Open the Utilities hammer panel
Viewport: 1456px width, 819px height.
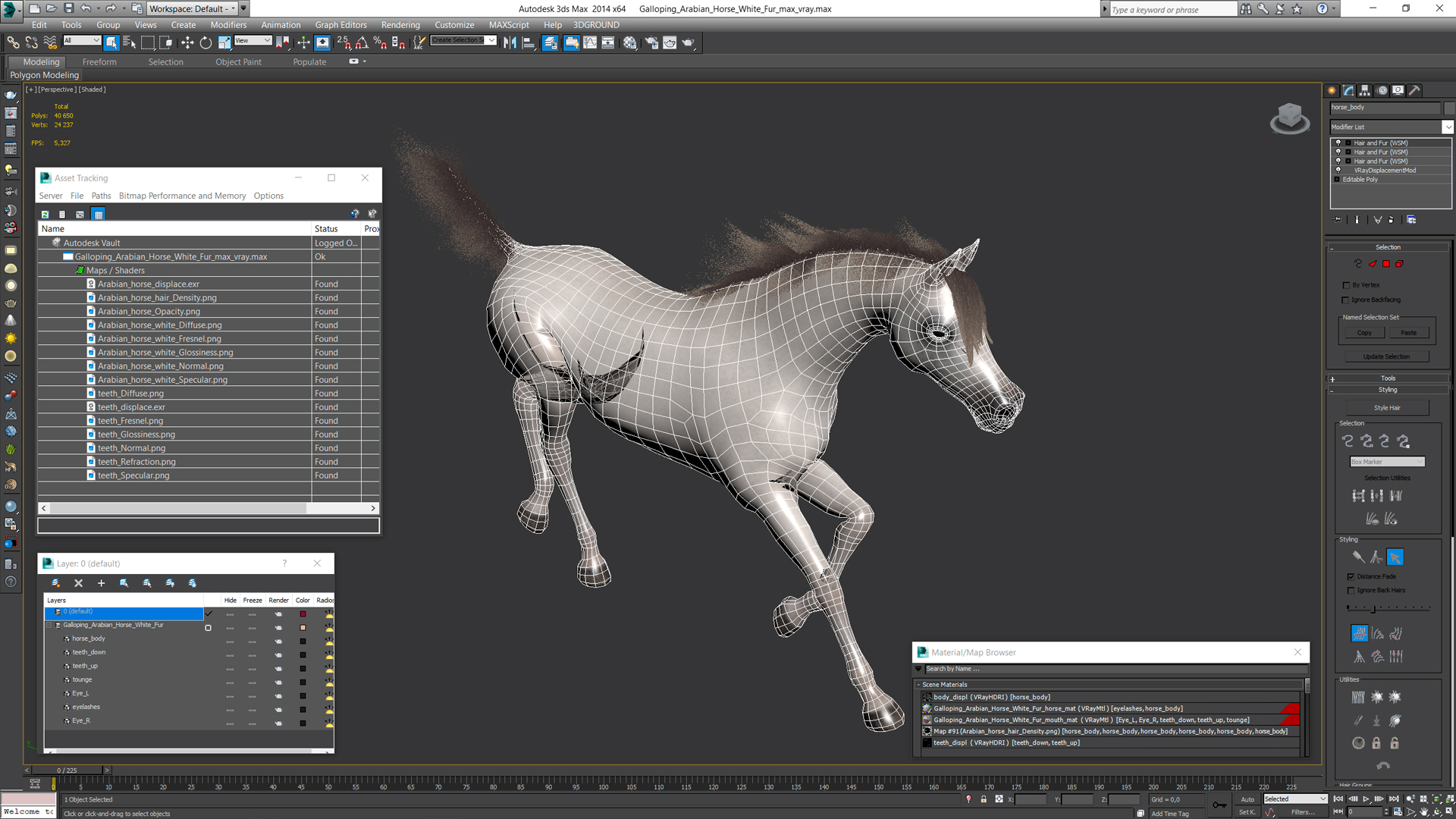point(1414,90)
